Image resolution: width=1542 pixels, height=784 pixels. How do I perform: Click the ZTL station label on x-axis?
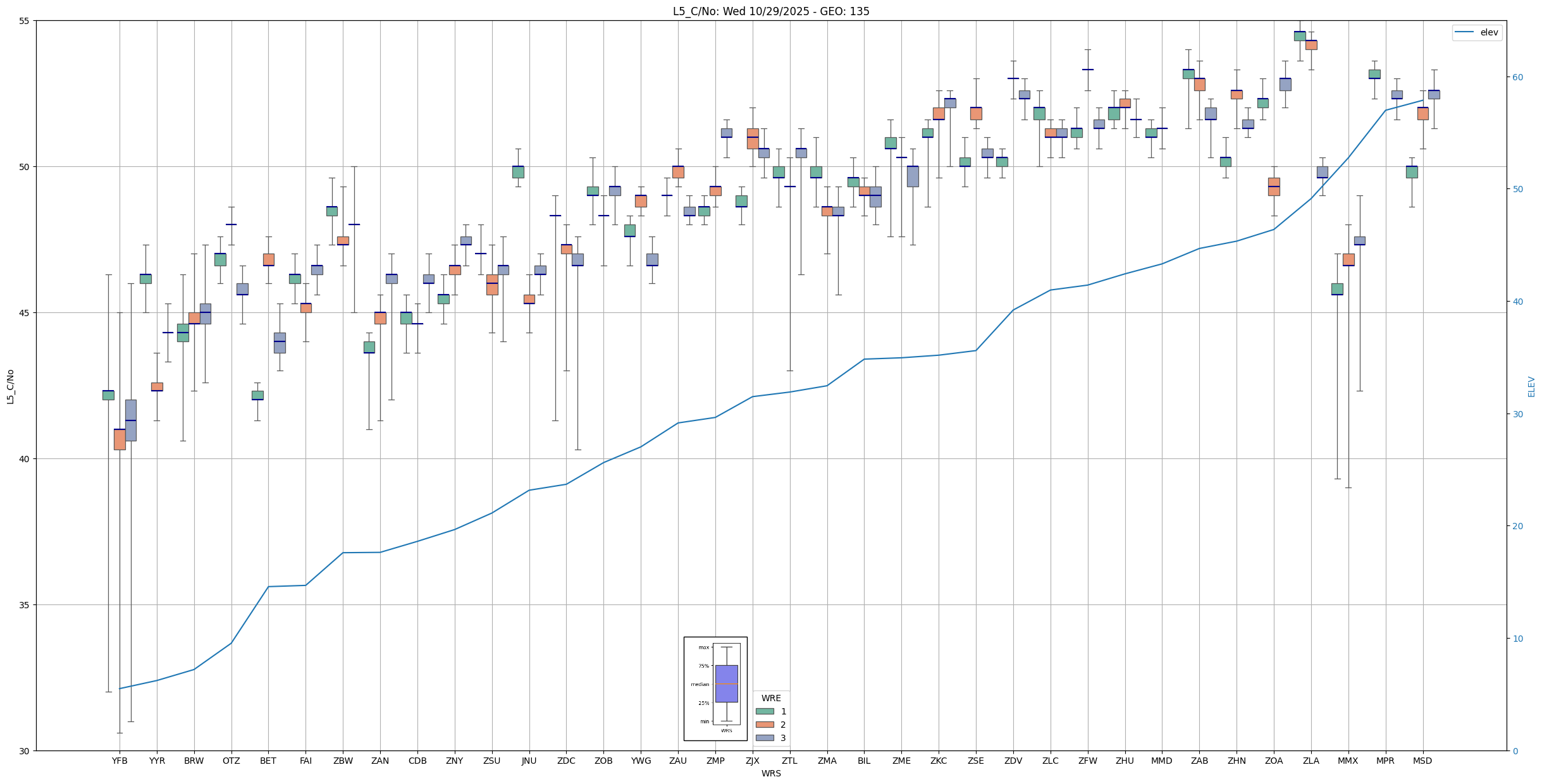(x=789, y=761)
